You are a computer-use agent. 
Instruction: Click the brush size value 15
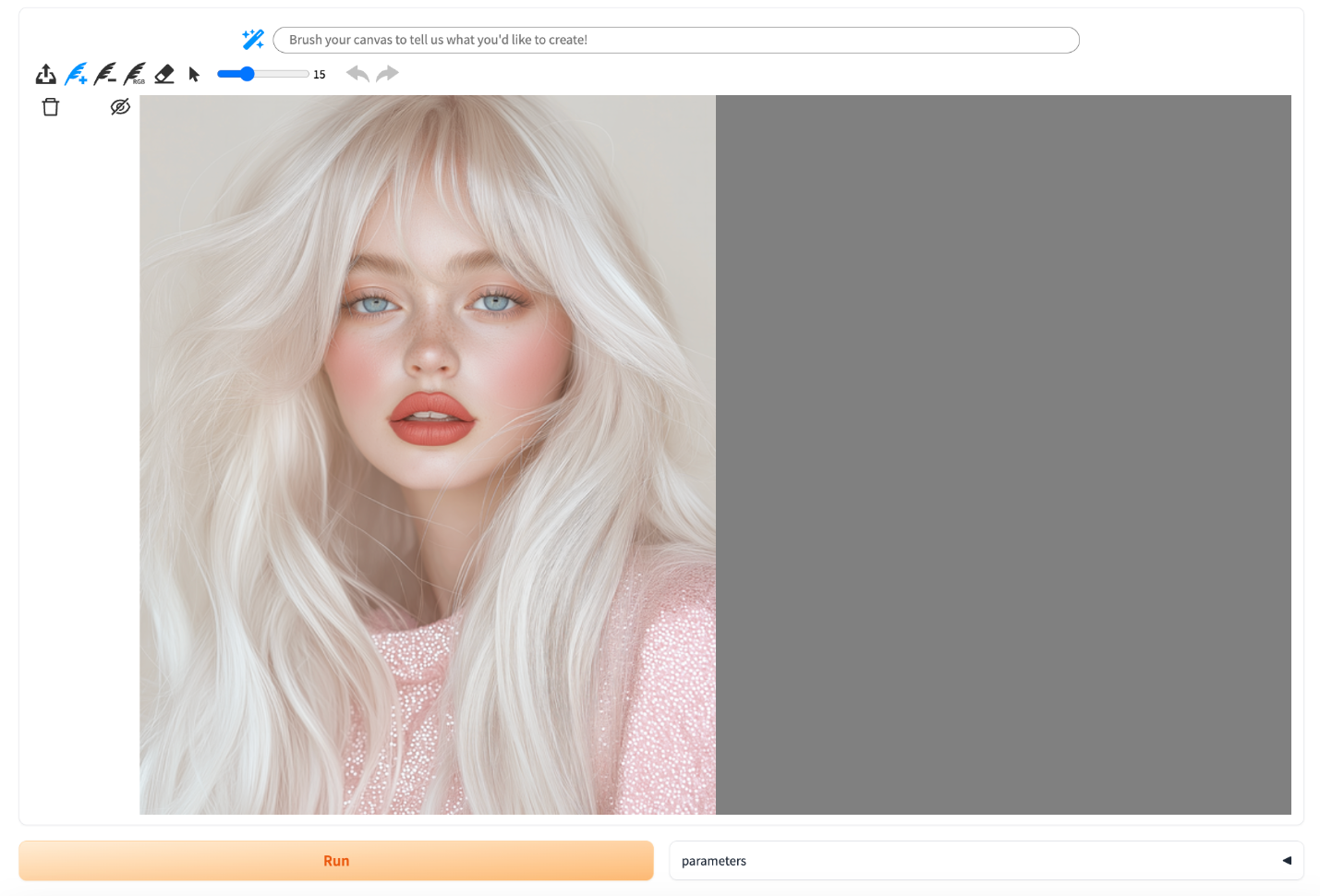(x=320, y=75)
